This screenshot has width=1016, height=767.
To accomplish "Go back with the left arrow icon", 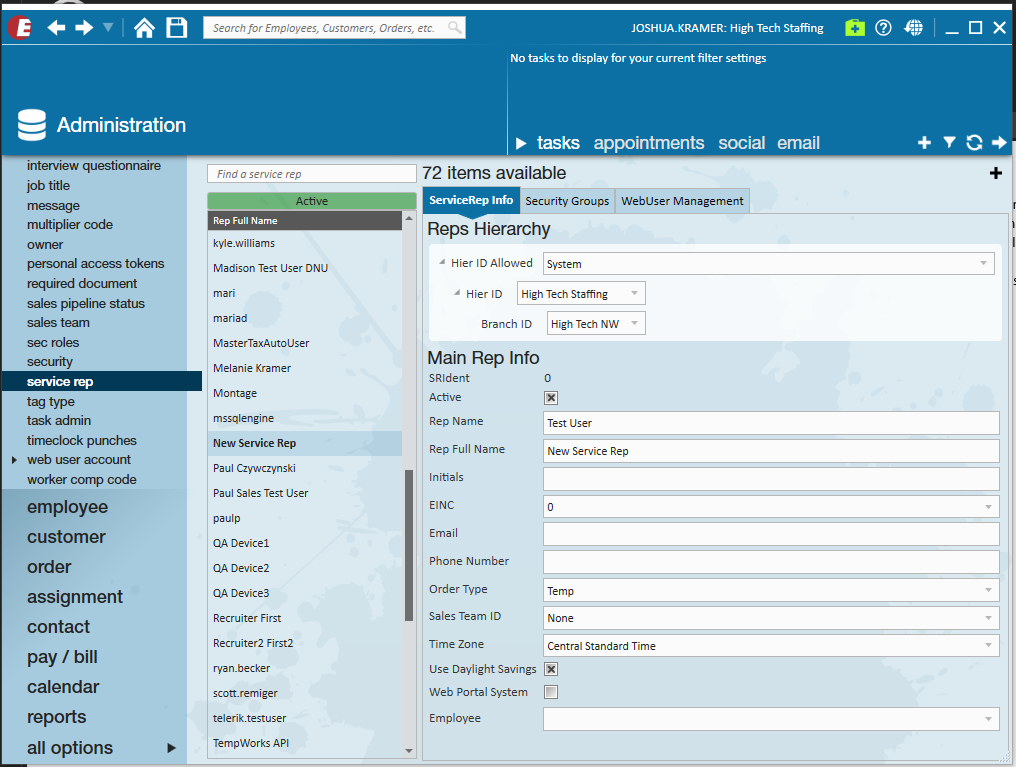I will [56, 28].
